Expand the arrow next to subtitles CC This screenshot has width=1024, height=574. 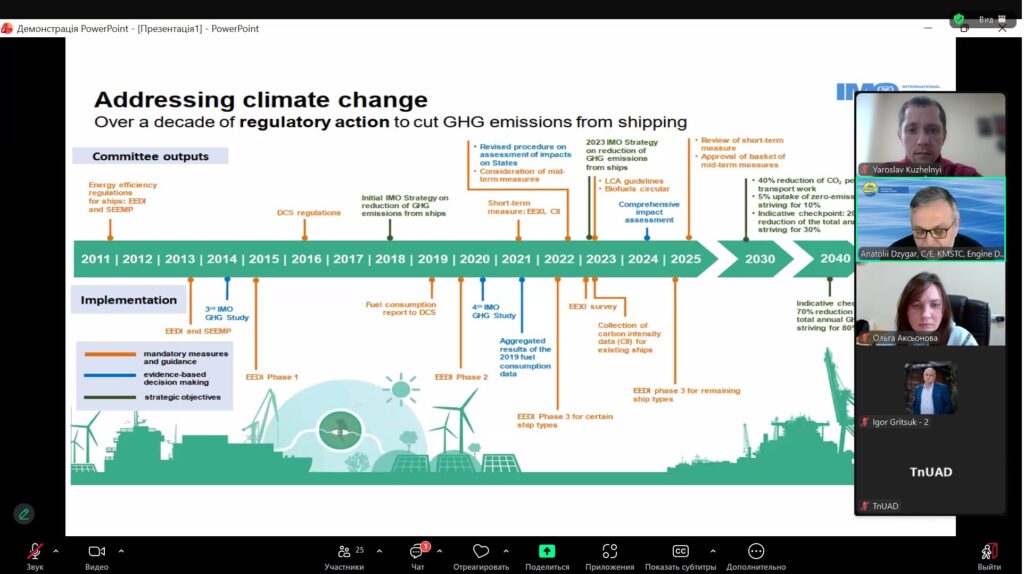pyautogui.click(x=712, y=551)
